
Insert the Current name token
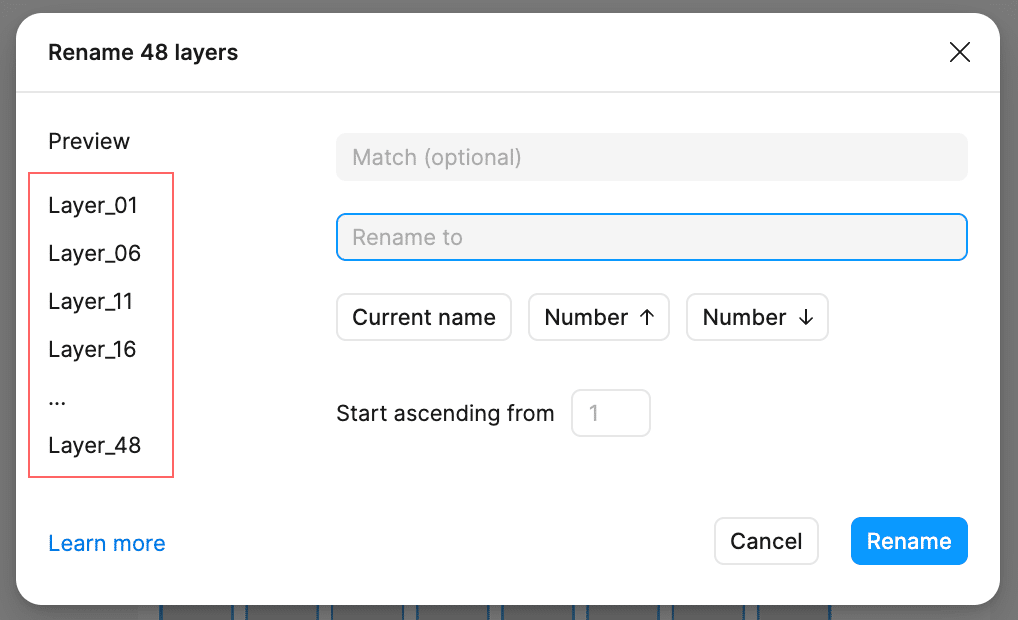click(424, 317)
